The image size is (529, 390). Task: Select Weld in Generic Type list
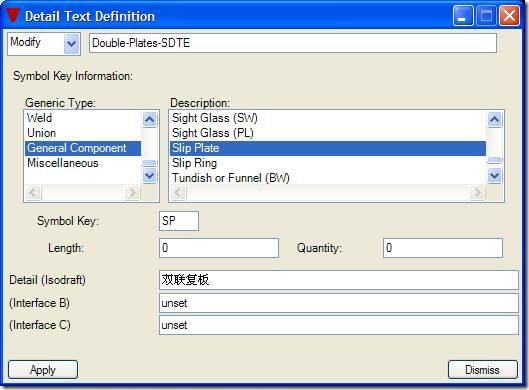coord(83,118)
